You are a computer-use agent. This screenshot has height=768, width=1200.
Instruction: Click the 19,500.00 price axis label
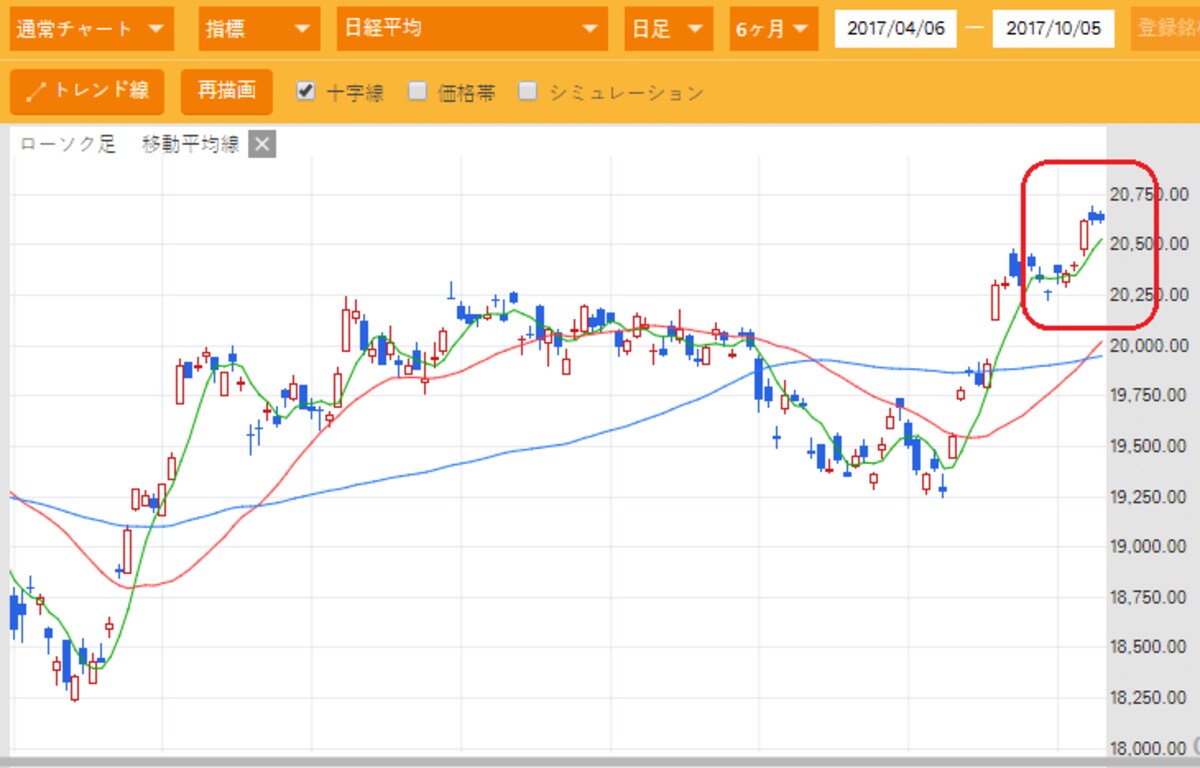(1149, 446)
